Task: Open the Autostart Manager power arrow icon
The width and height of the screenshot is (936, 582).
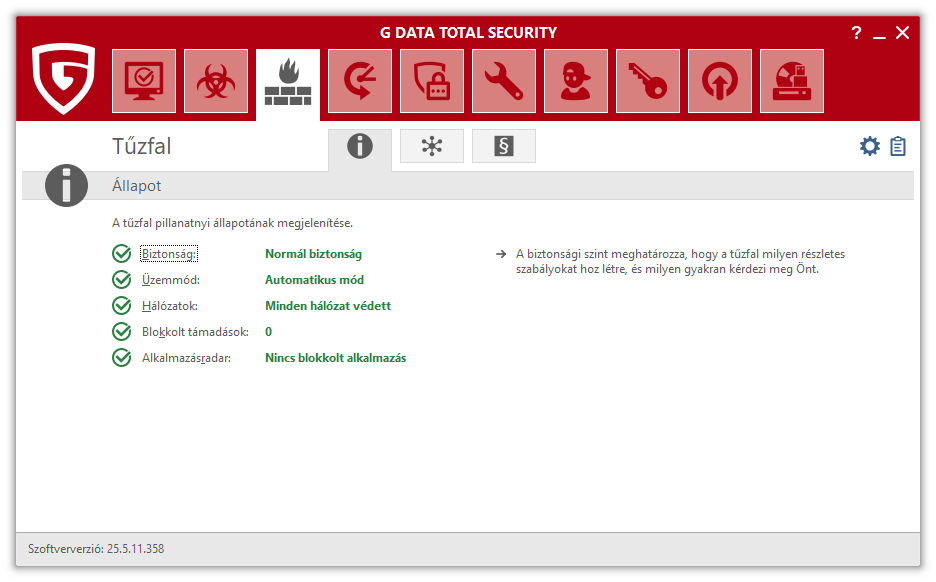Action: (719, 81)
